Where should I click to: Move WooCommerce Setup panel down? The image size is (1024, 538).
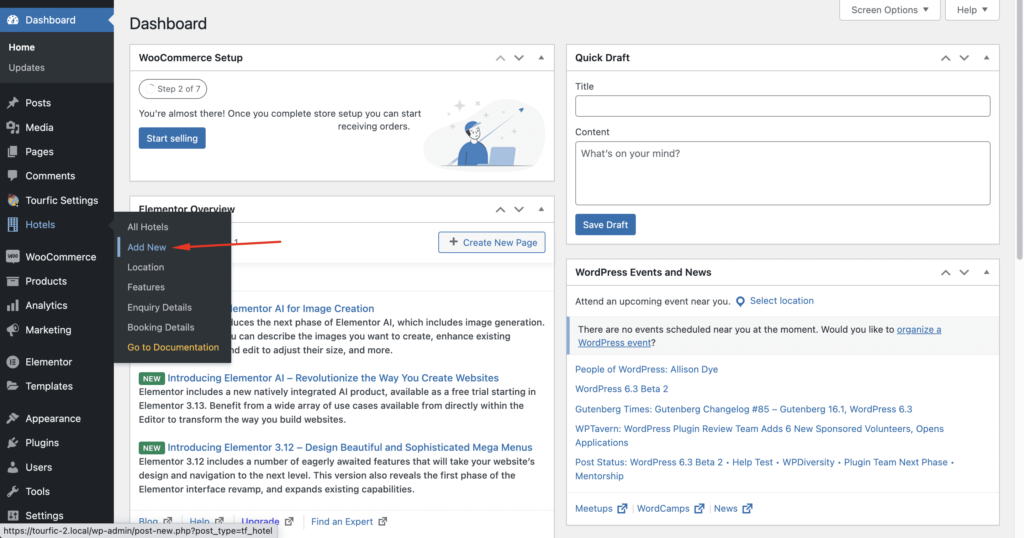pos(519,58)
